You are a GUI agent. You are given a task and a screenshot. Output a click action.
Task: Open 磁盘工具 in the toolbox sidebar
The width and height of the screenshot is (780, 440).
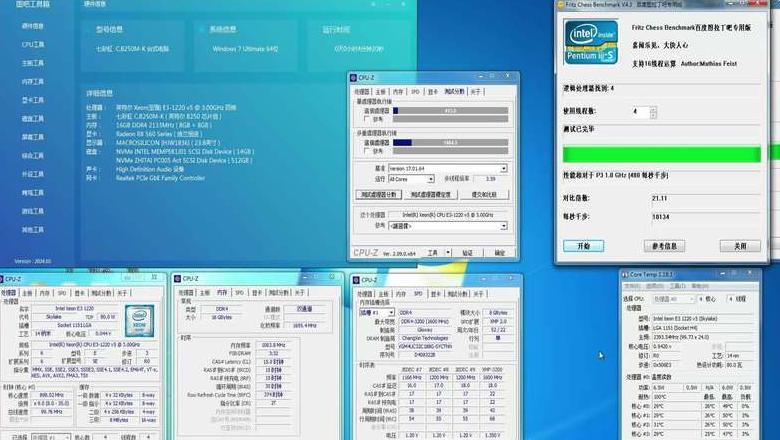pyautogui.click(x=33, y=119)
